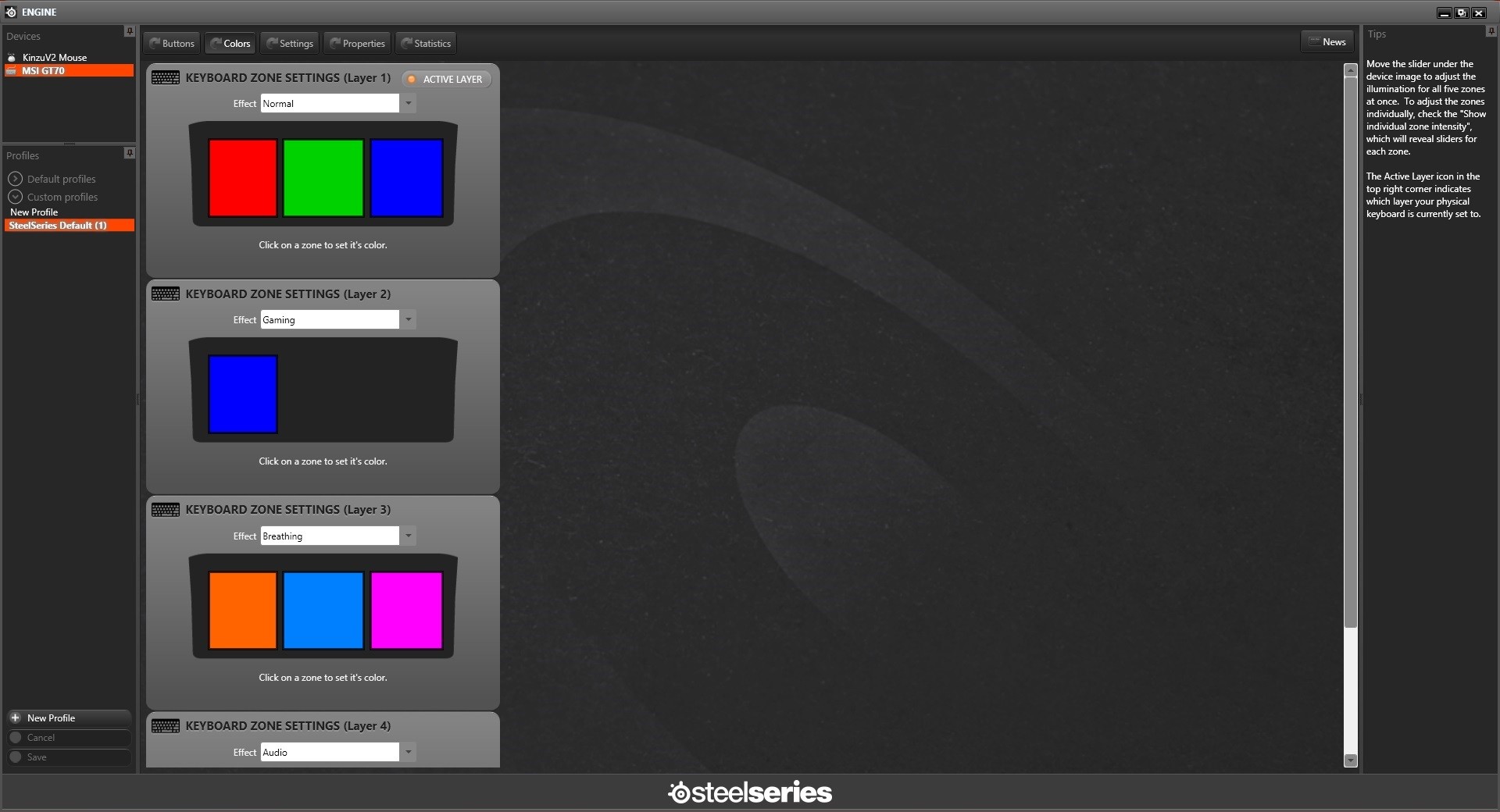Click the SteelSeries logo at the bottom

(x=750, y=792)
